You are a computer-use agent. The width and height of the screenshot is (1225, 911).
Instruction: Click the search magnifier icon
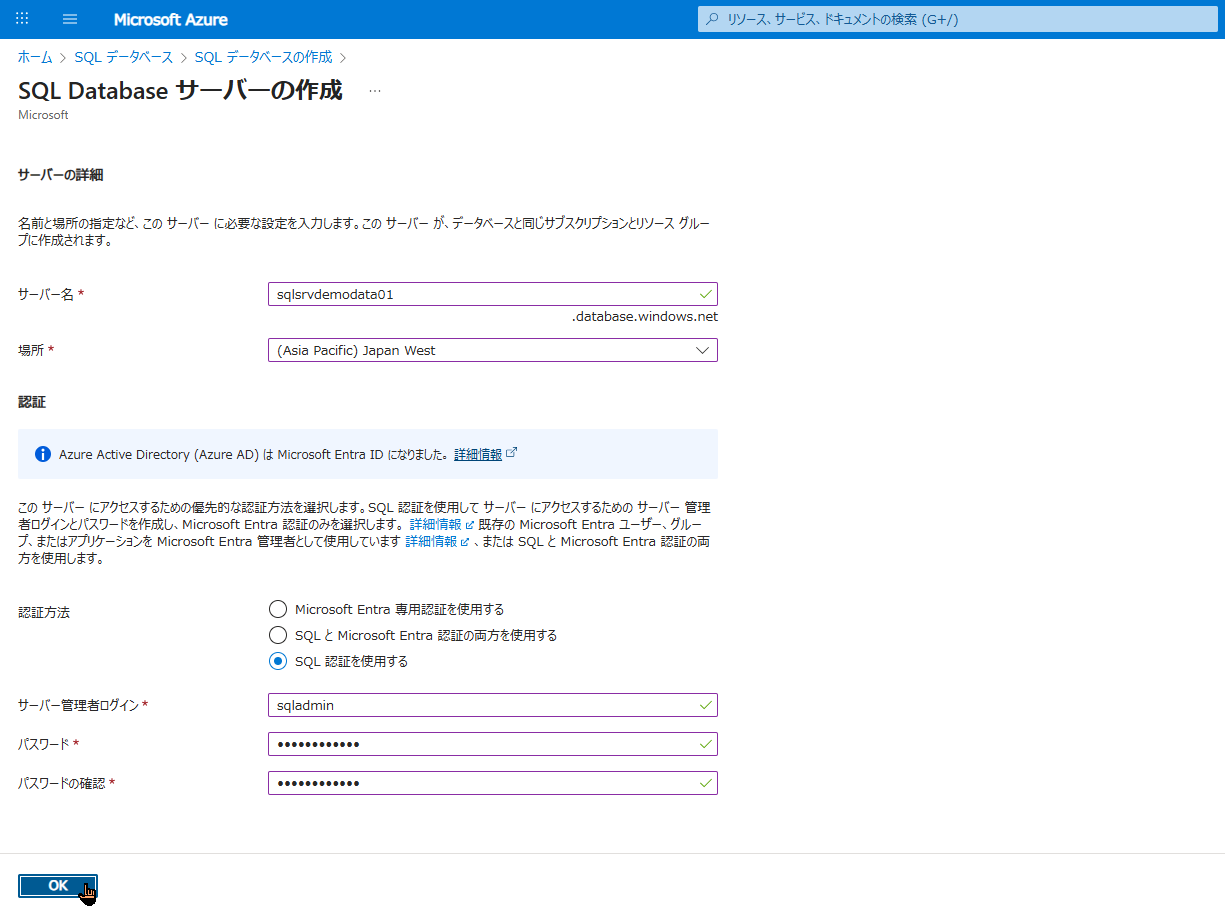pyautogui.click(x=712, y=19)
